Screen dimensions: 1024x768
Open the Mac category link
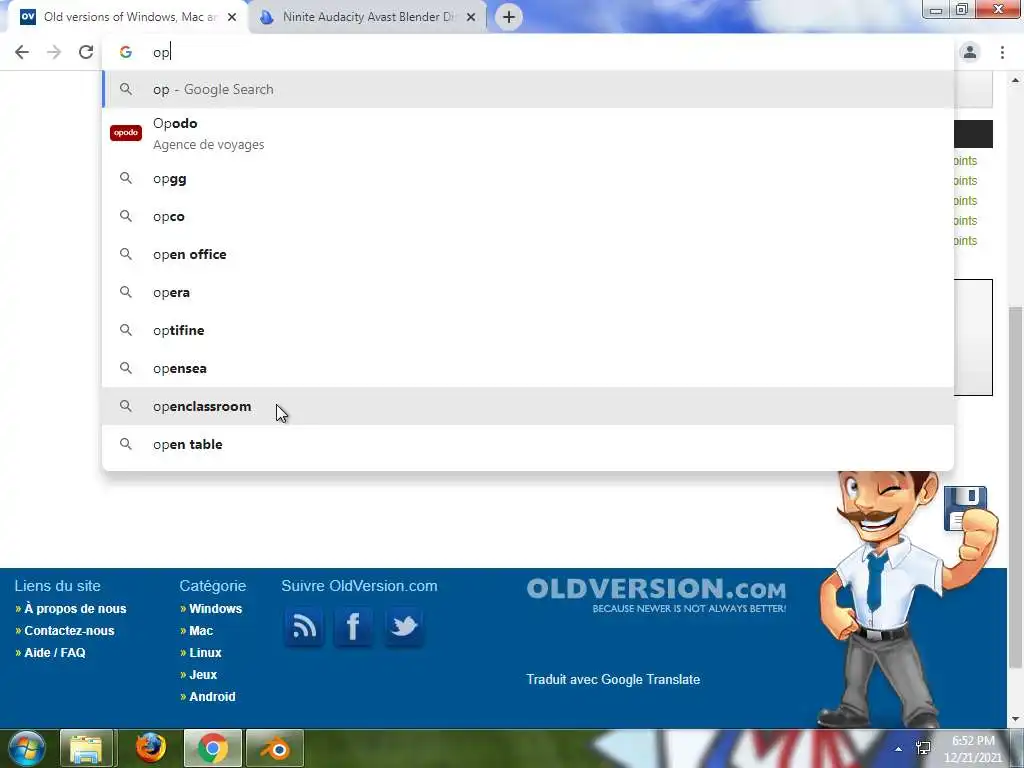pos(201,631)
